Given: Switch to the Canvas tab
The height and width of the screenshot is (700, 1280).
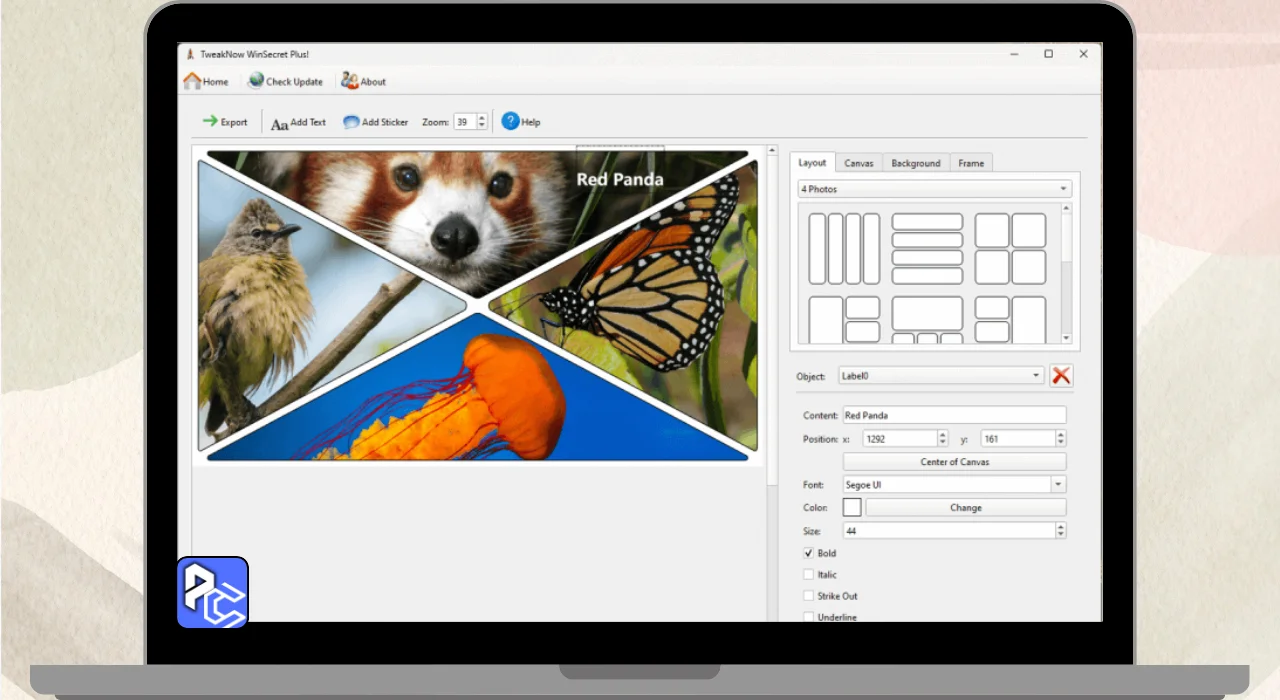Looking at the screenshot, I should point(858,163).
